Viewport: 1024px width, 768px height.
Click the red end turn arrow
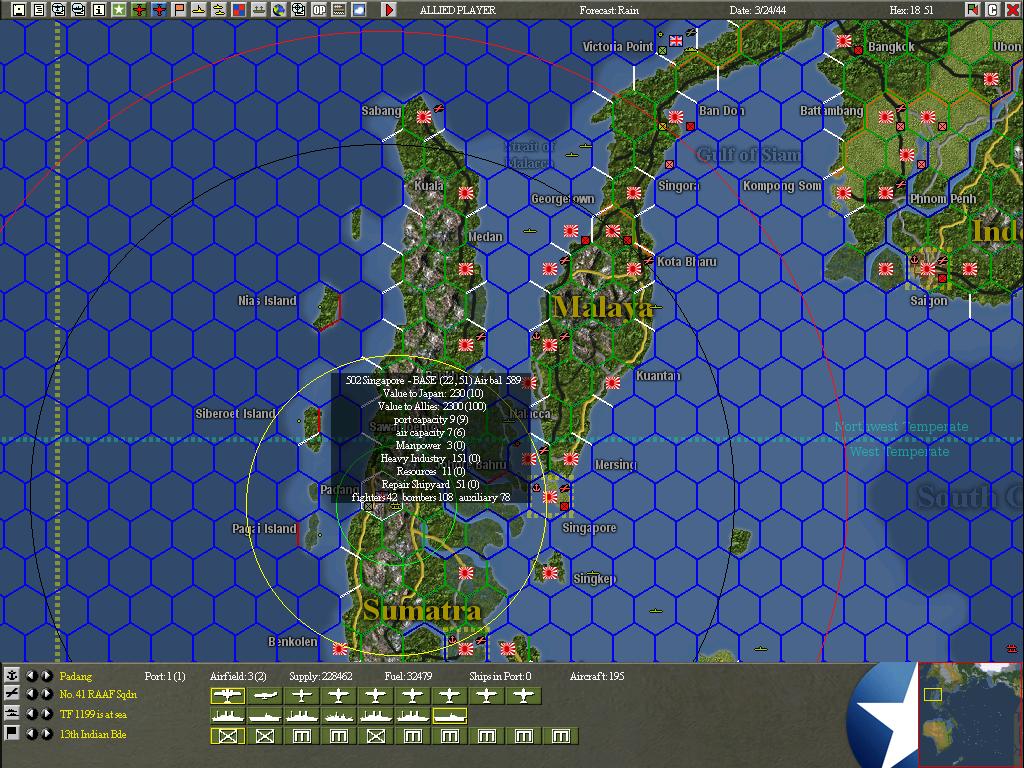(x=389, y=9)
